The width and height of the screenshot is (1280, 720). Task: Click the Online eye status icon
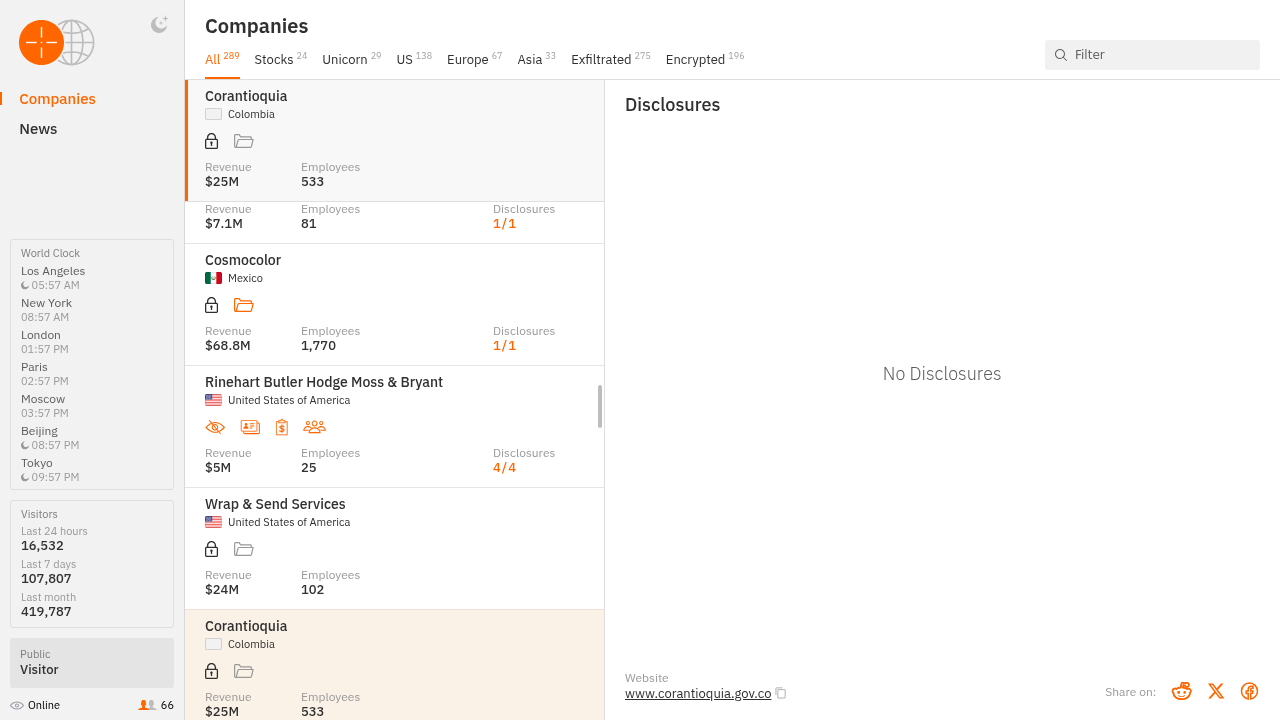pyautogui.click(x=17, y=705)
